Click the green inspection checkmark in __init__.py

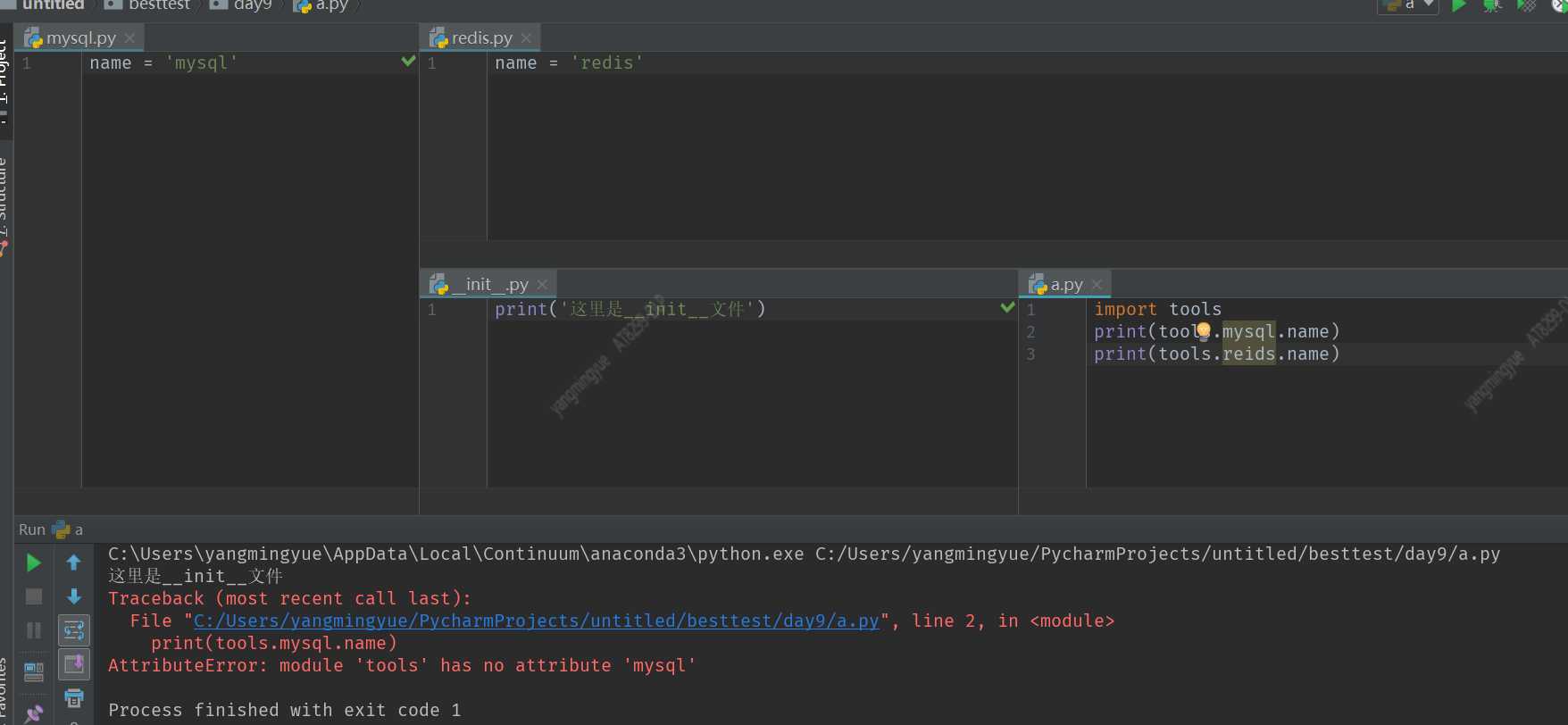coord(1007,307)
